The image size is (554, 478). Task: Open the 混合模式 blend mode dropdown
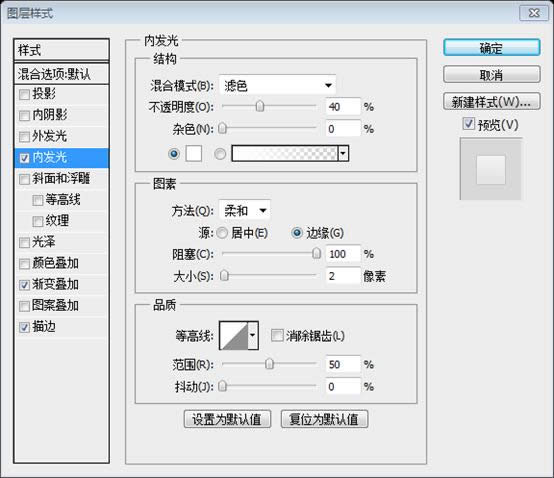[x=277, y=85]
